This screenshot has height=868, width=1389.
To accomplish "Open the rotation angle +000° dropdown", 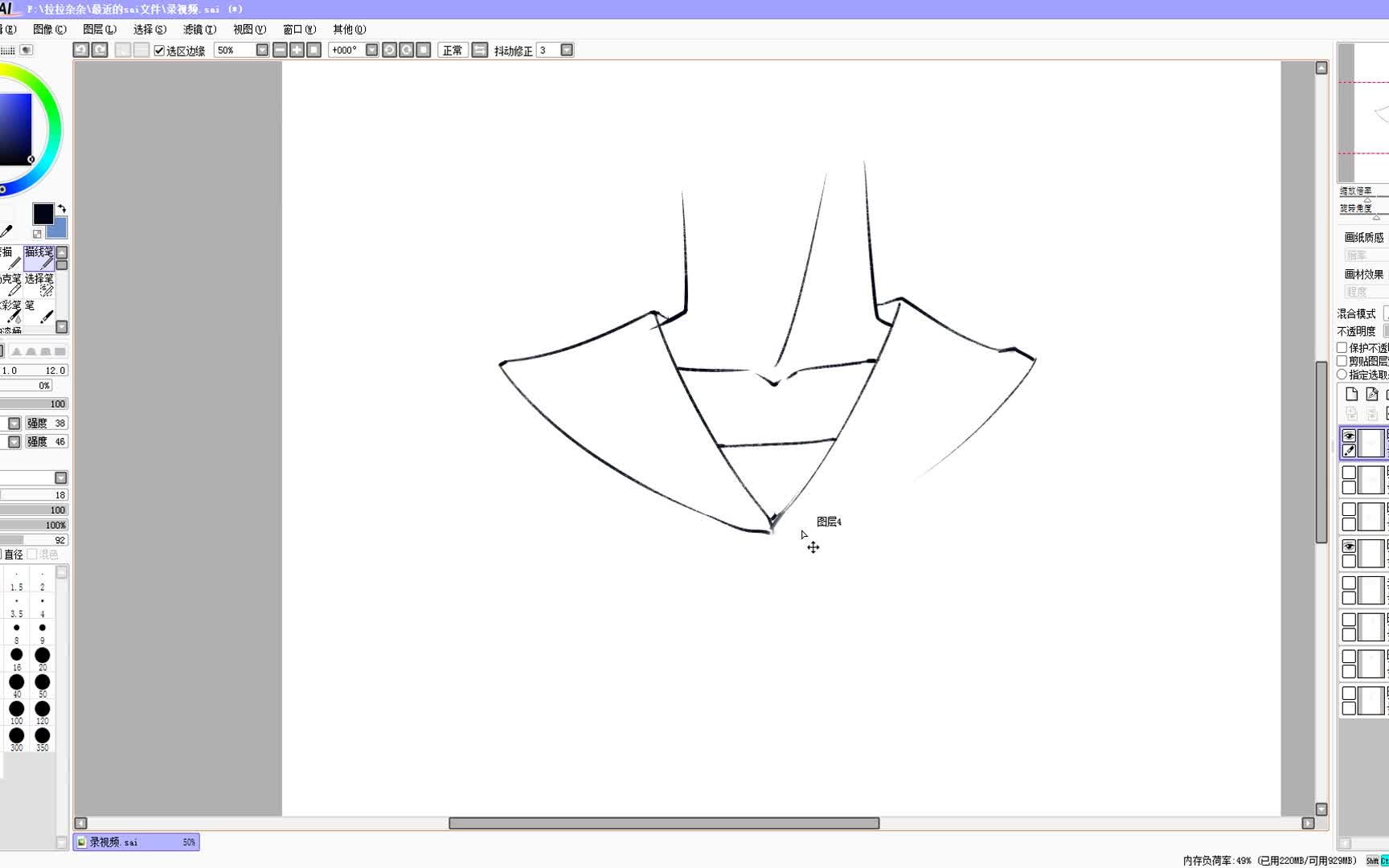I will click(x=371, y=50).
